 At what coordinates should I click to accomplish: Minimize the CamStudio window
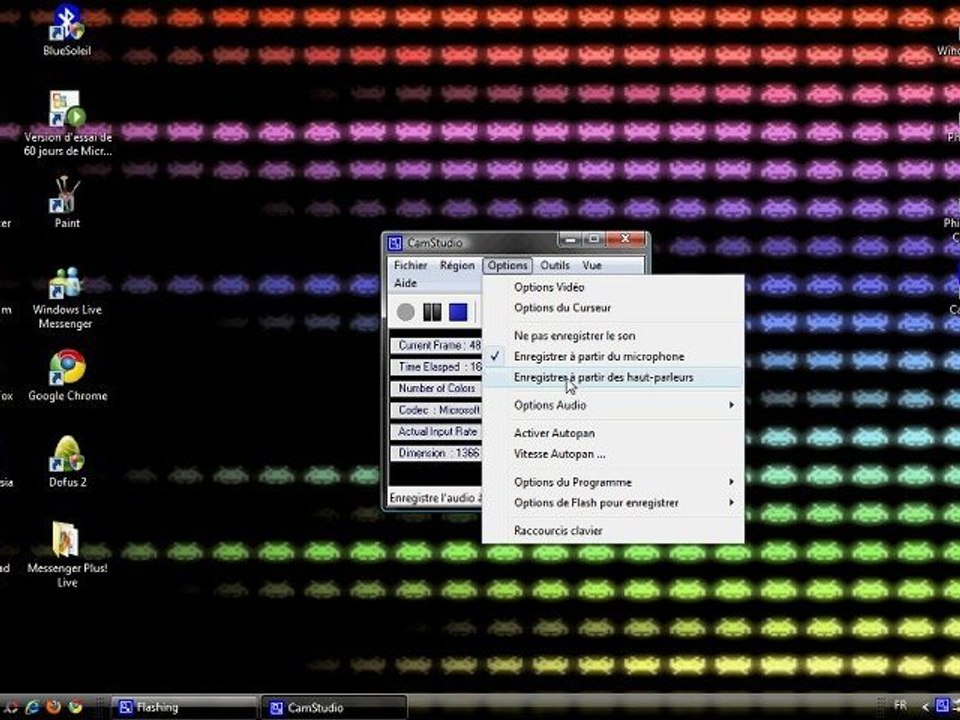[570, 239]
